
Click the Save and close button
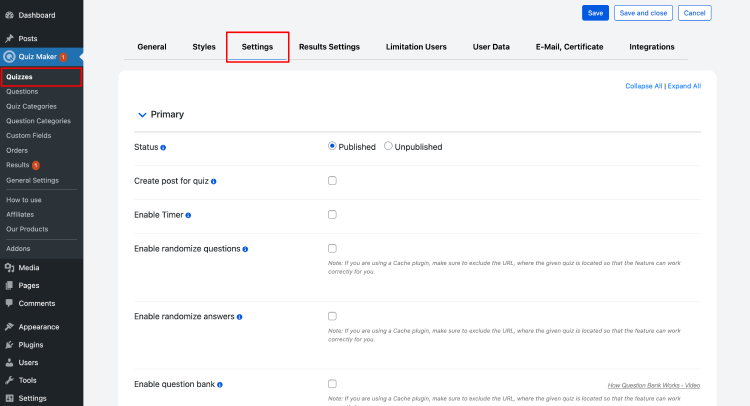643,13
